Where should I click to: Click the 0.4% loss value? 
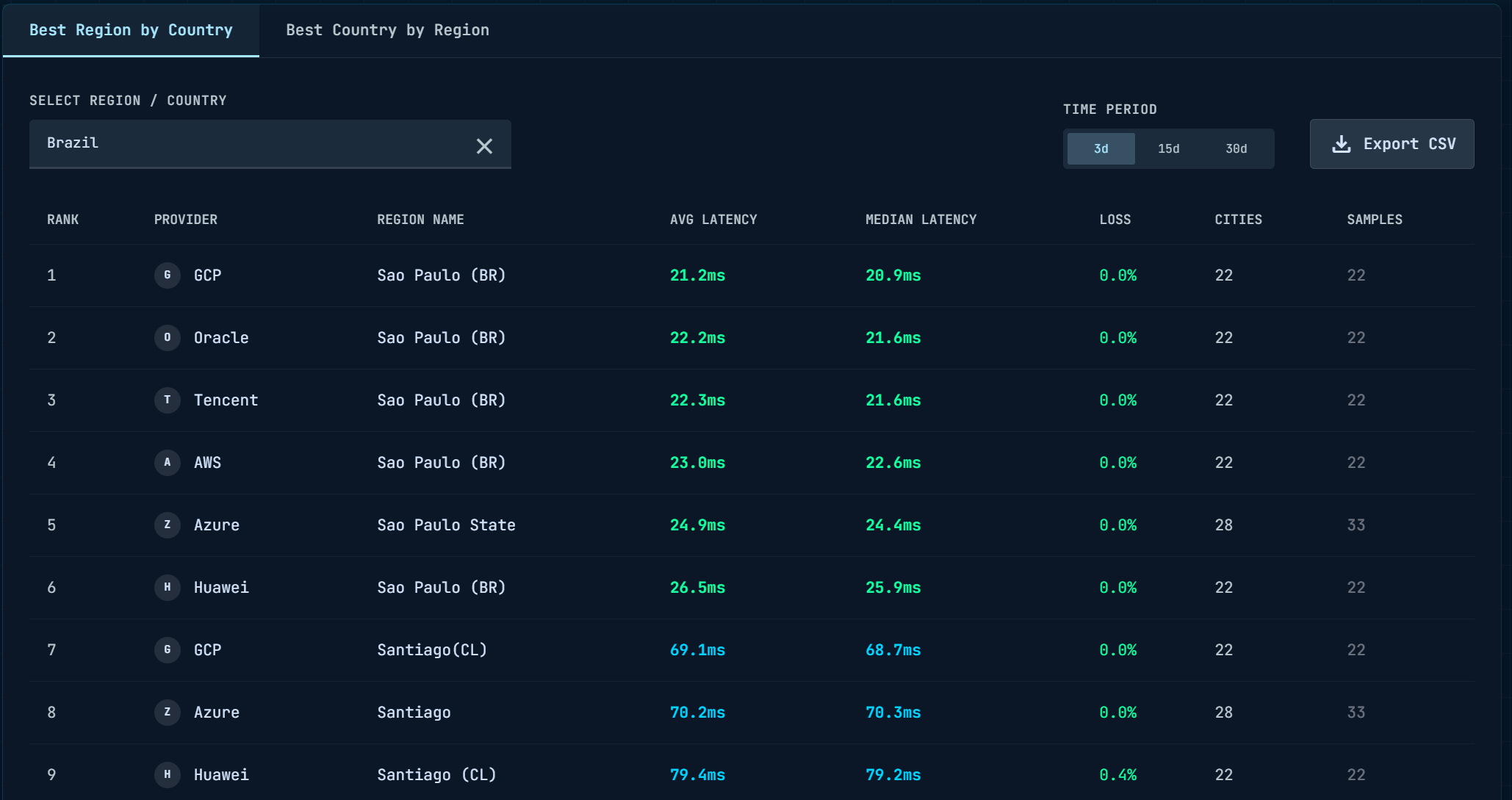pyautogui.click(x=1118, y=775)
